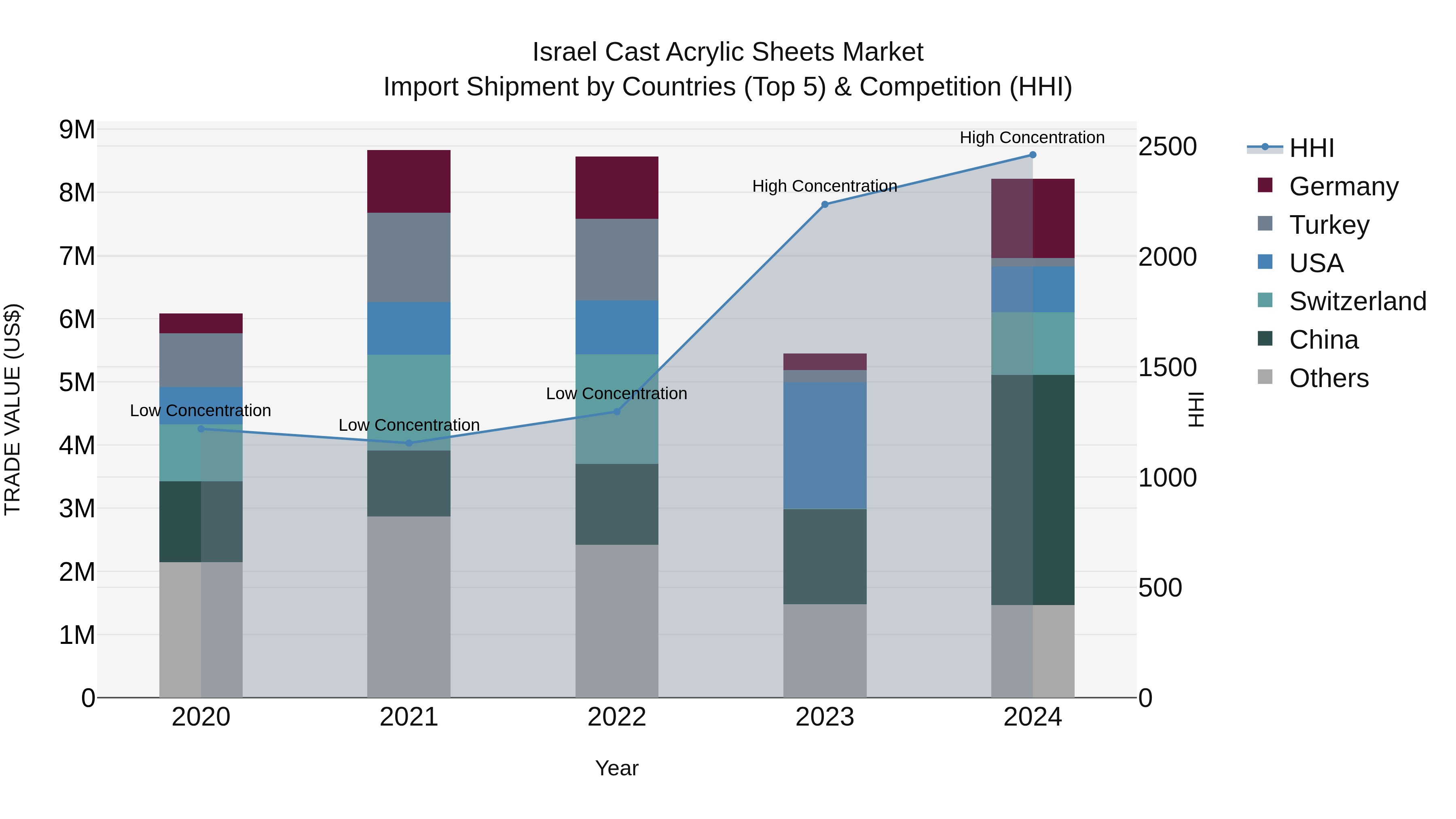Click the Germany maroon legend swatch
Viewport: 1456px width, 819px height.
coord(1265,185)
